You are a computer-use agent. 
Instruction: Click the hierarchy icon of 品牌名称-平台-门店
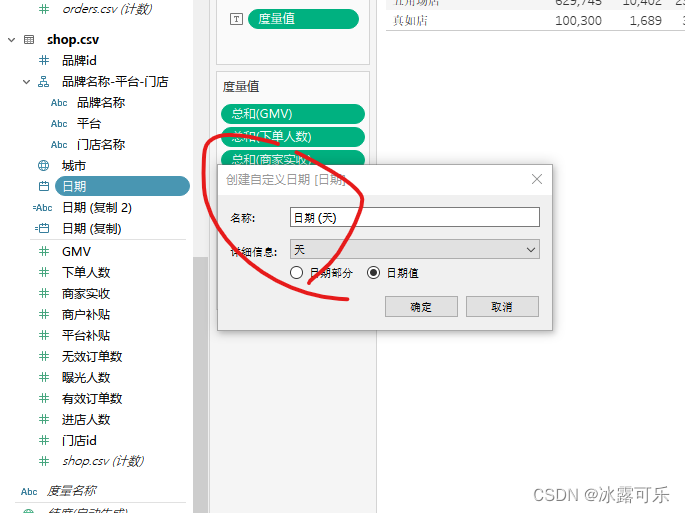44,81
